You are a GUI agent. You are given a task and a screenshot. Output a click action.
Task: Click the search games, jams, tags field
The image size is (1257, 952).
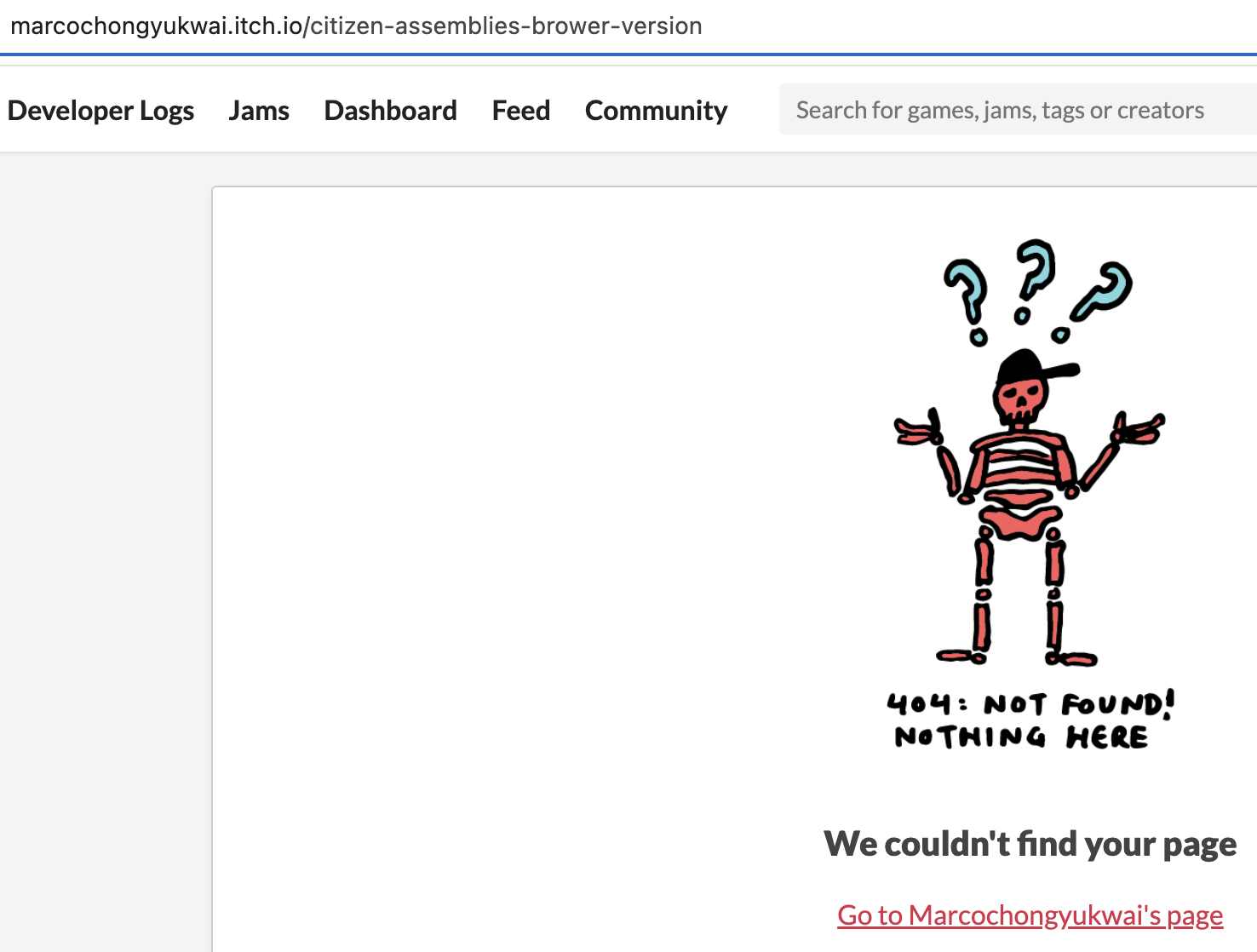point(1018,109)
